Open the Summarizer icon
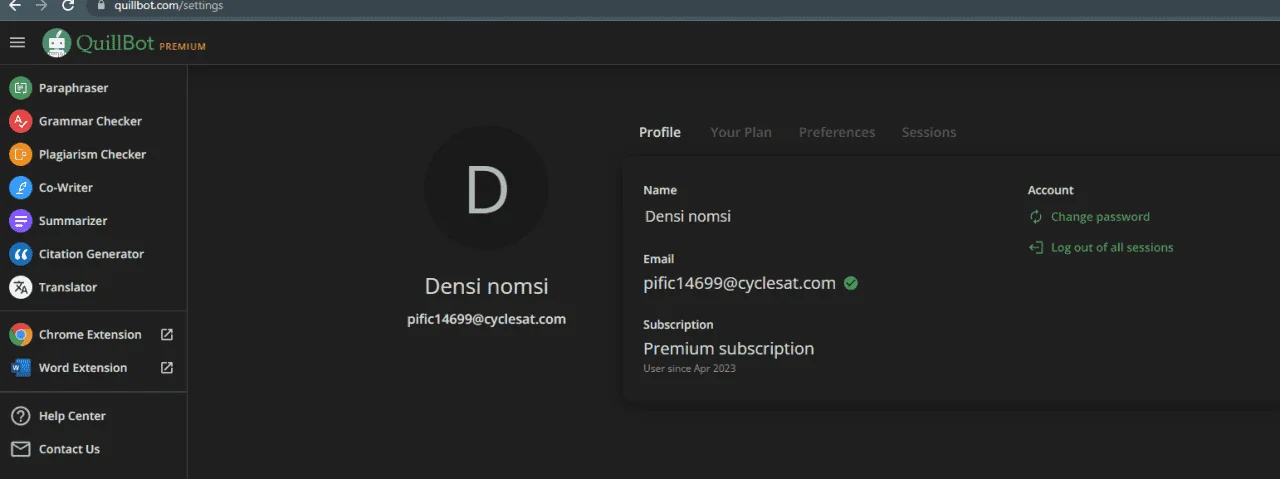This screenshot has width=1280, height=479. pyautogui.click(x=20, y=220)
